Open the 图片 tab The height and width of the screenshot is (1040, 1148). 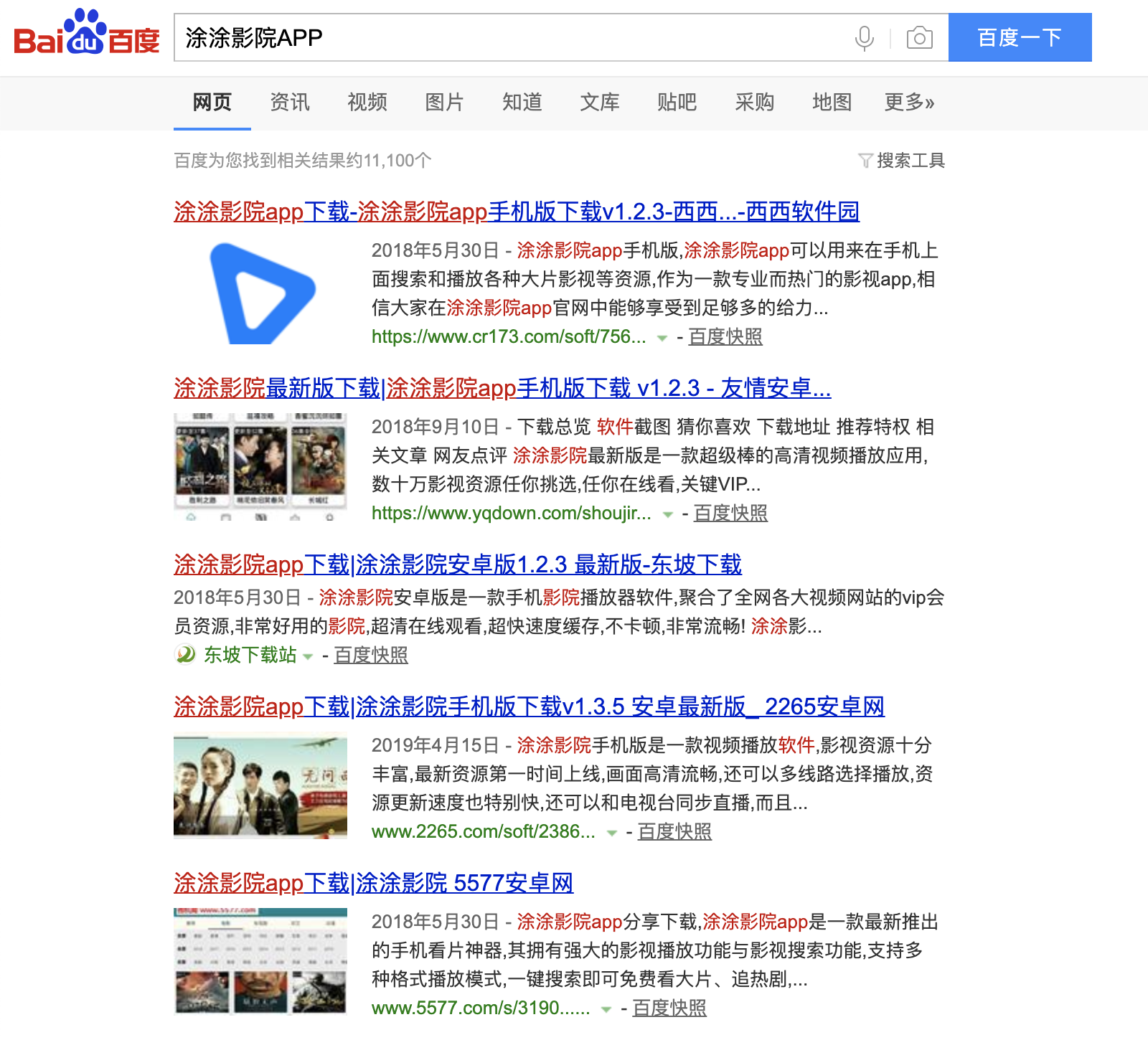click(x=445, y=103)
